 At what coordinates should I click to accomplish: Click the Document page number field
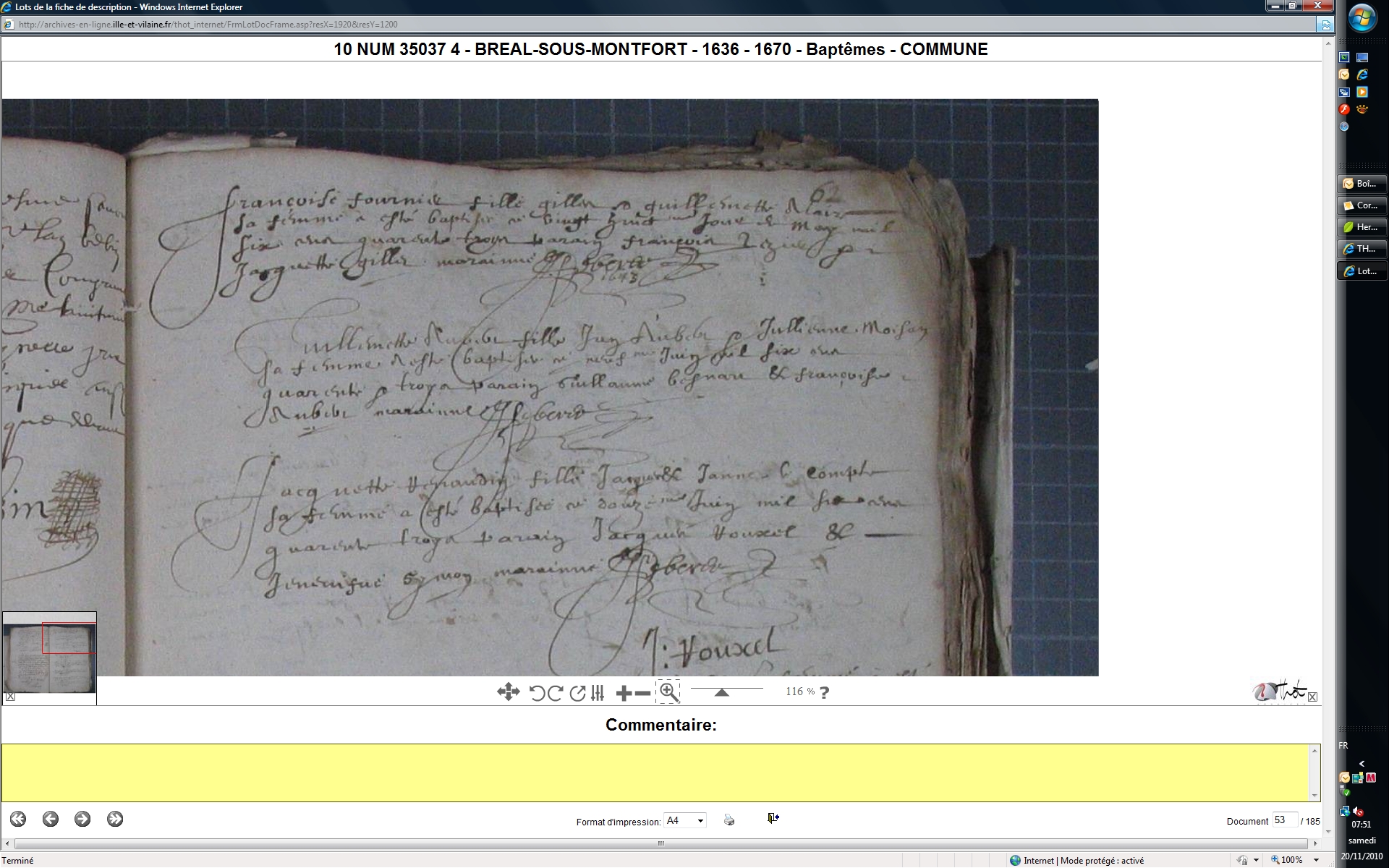(x=1284, y=820)
